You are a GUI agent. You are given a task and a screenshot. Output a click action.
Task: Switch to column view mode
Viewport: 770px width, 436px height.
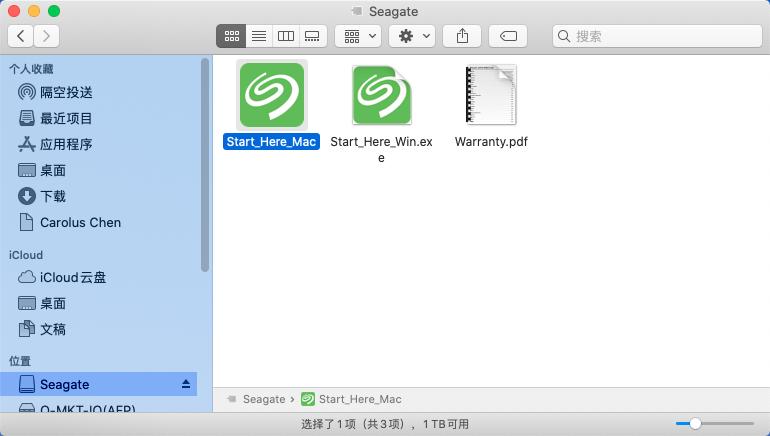point(286,36)
